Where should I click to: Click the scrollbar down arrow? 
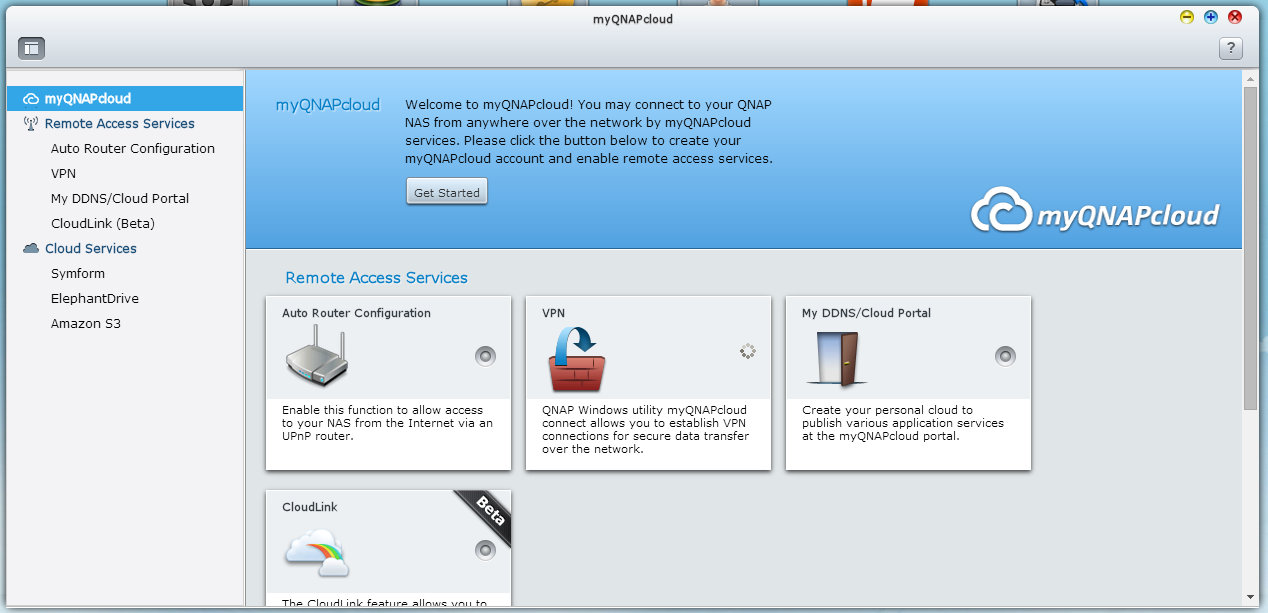(1250, 597)
